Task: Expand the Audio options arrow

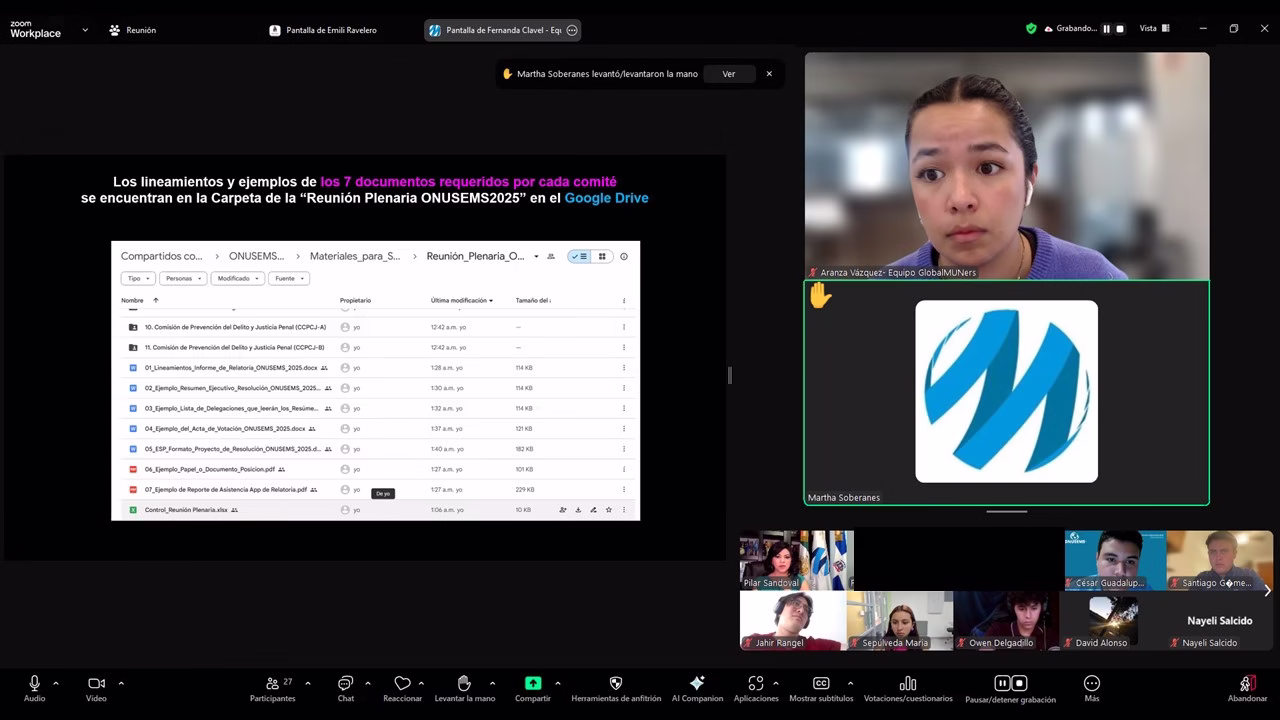Action: click(56, 683)
